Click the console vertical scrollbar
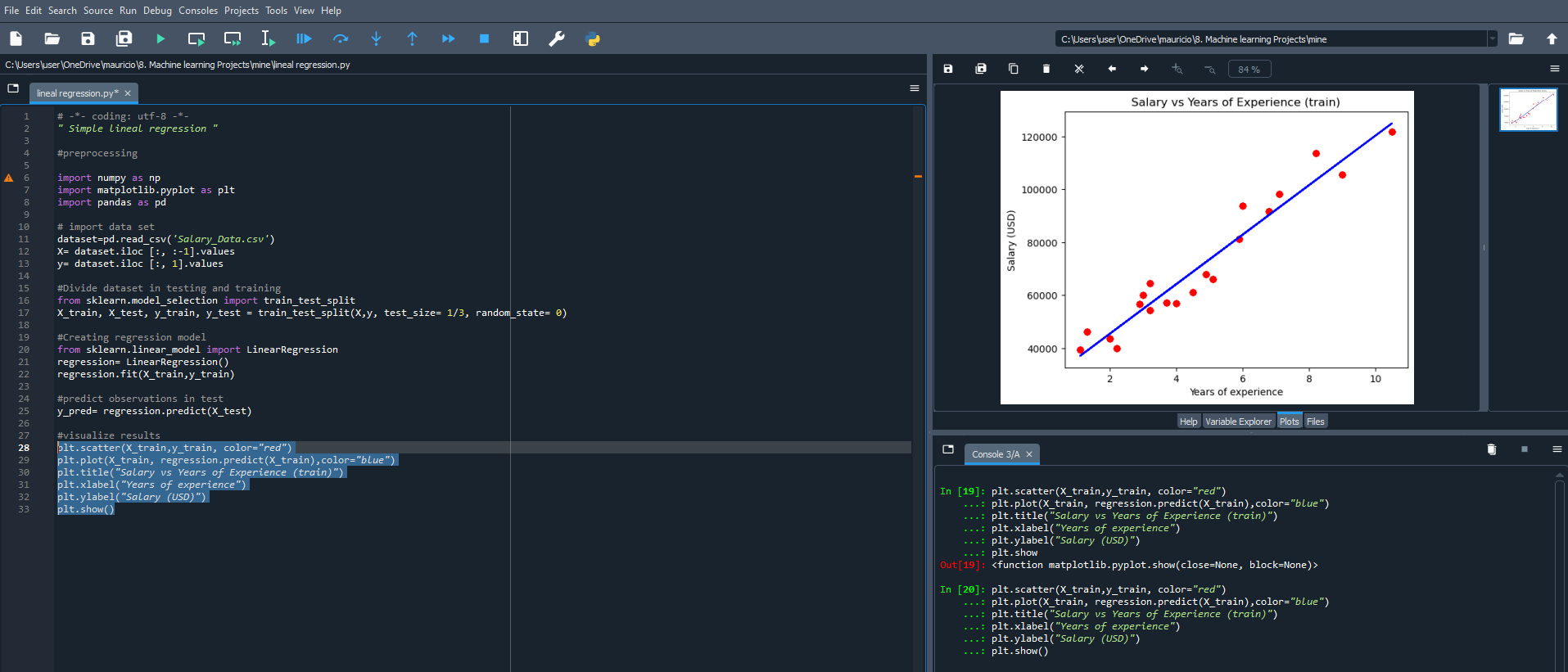The height and width of the screenshot is (672, 1568). pos(1559,573)
